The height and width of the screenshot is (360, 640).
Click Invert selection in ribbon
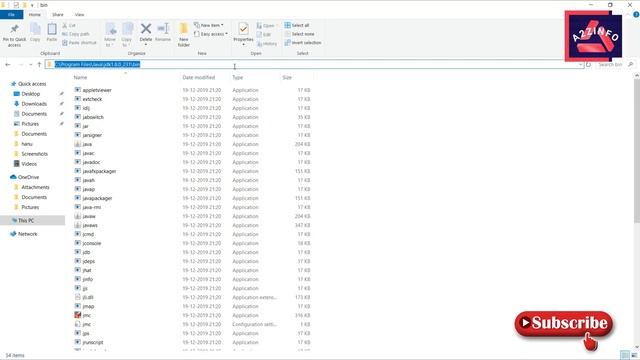tap(303, 42)
